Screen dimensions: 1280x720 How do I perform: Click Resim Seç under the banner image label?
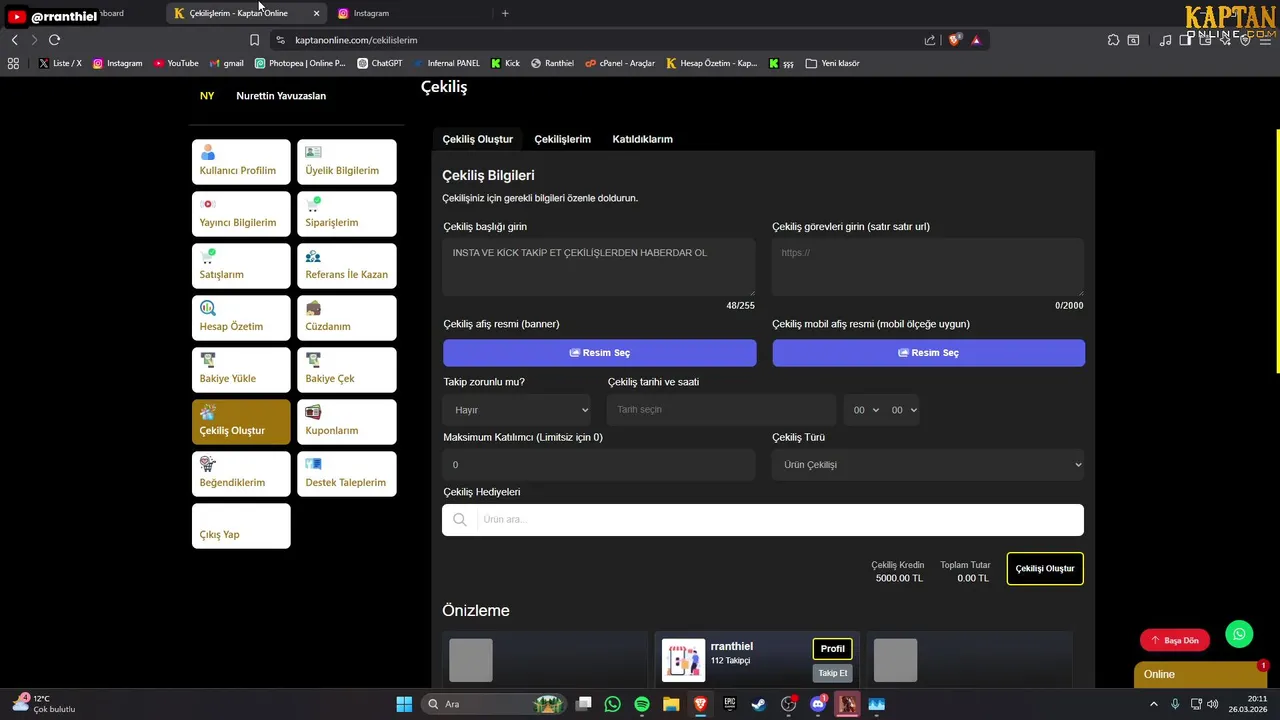coord(600,353)
